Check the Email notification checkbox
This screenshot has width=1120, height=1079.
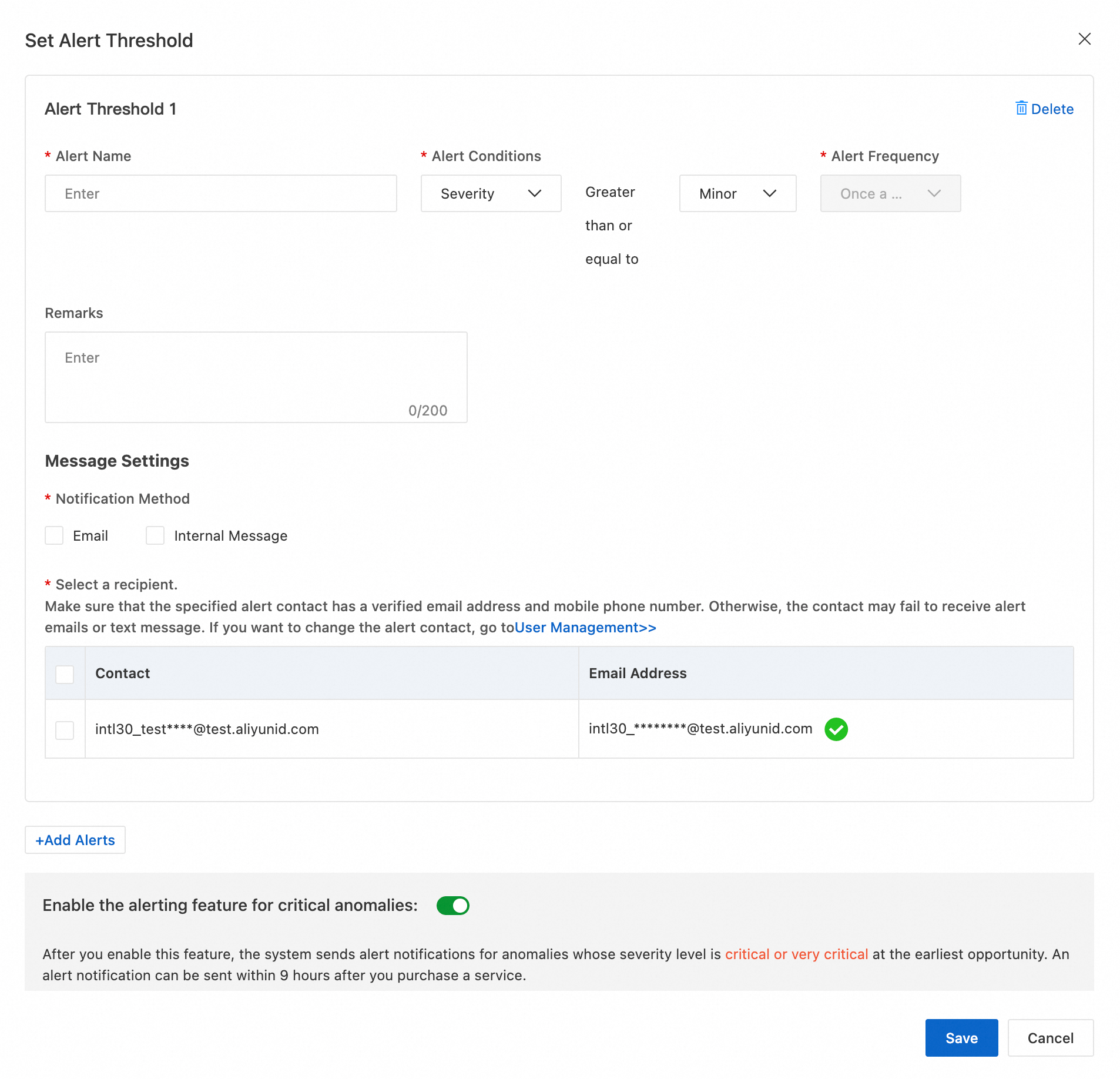coord(54,535)
